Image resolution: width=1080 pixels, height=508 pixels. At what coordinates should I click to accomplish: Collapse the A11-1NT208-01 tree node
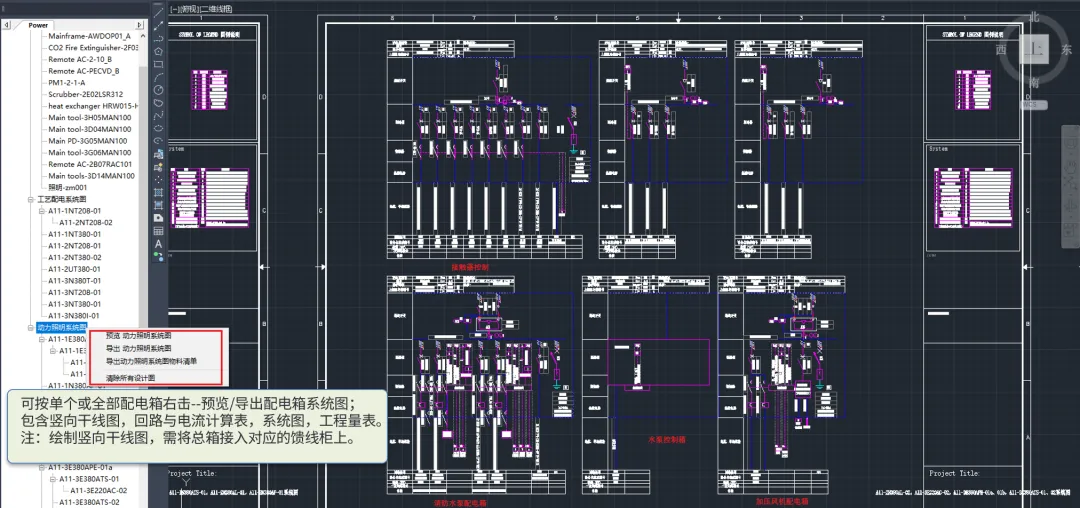coord(41,211)
